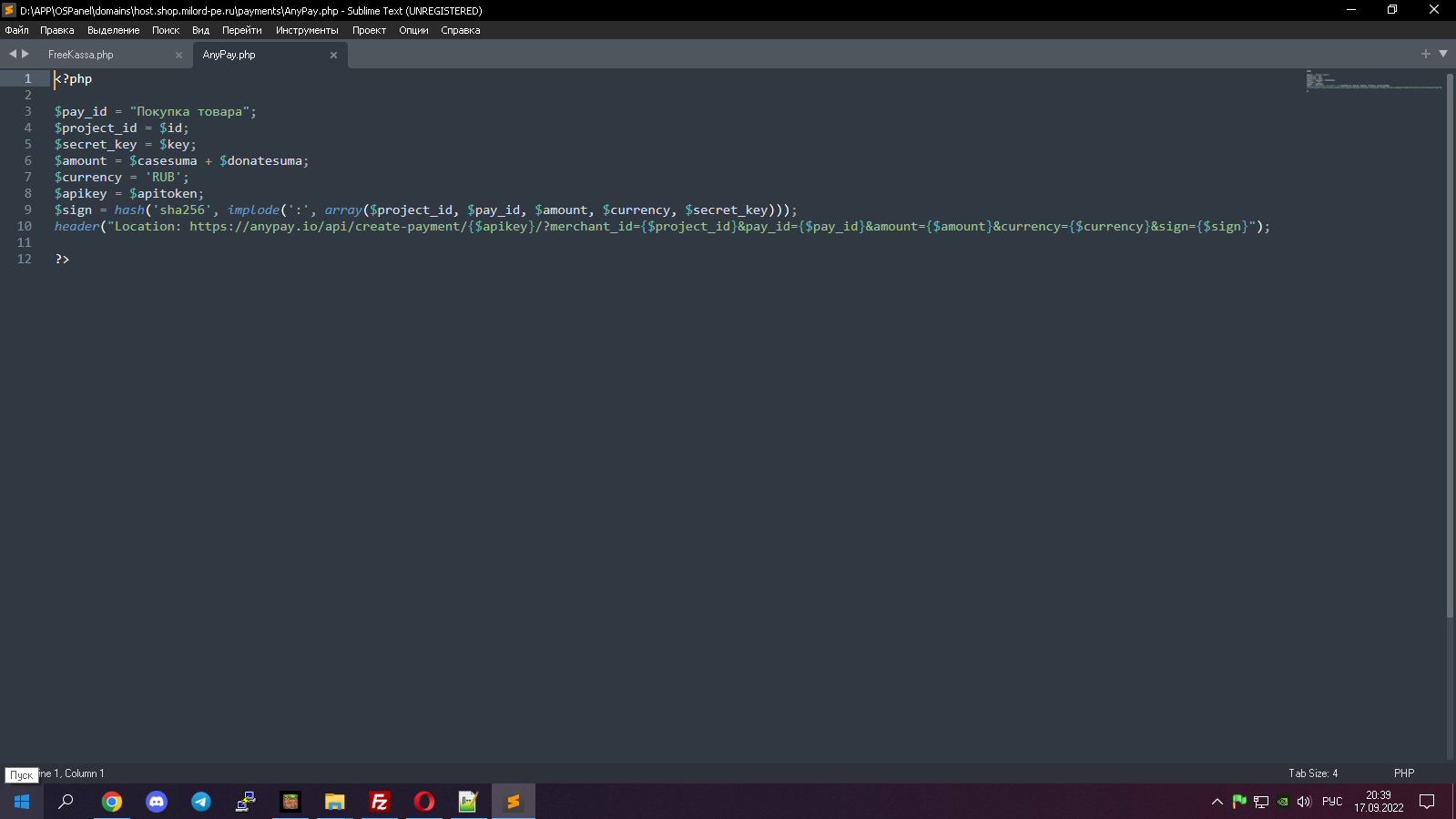The width and height of the screenshot is (1456, 819).
Task: Click the next tab arrow
Action: (25, 55)
